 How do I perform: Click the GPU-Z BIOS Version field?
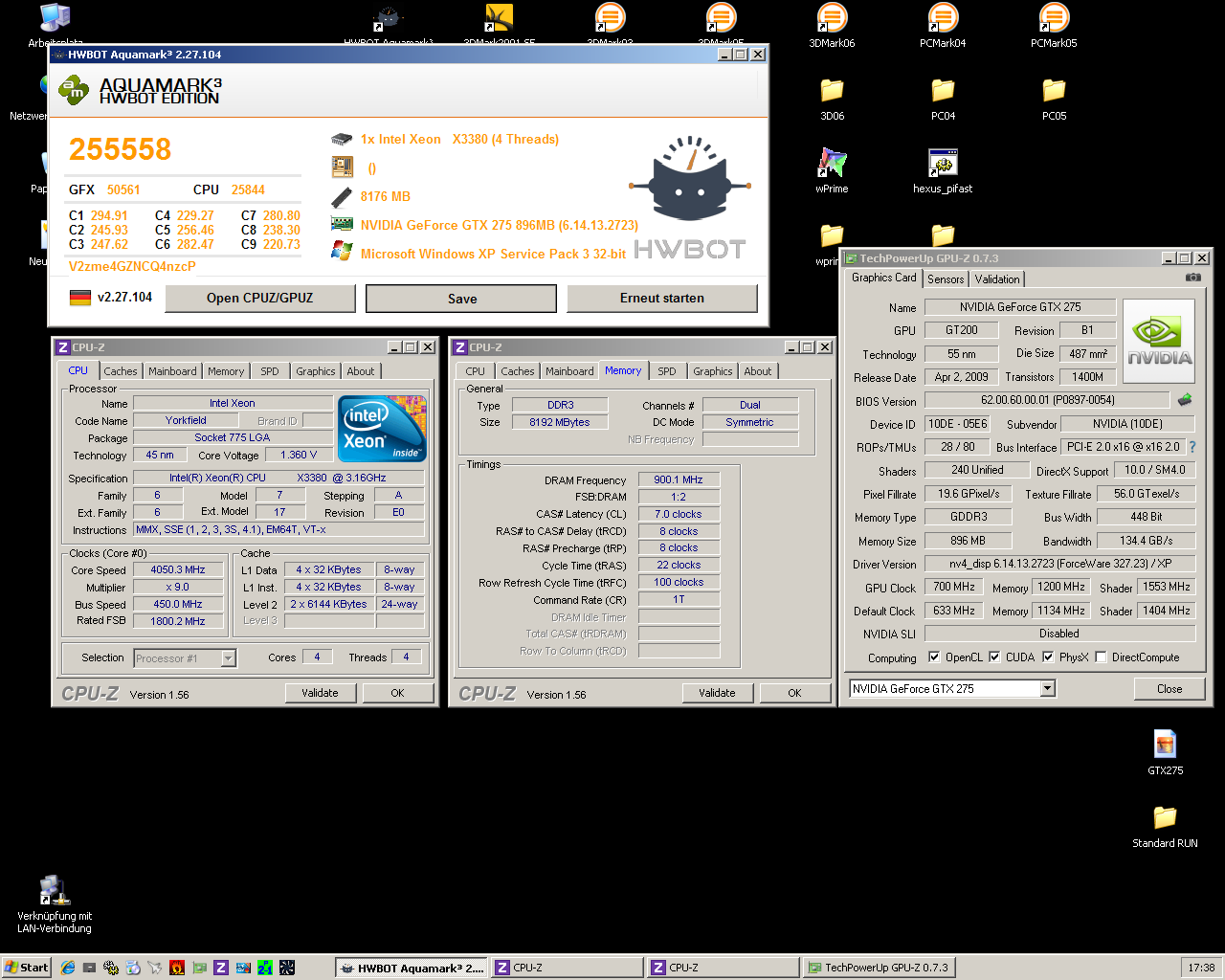(x=1047, y=400)
